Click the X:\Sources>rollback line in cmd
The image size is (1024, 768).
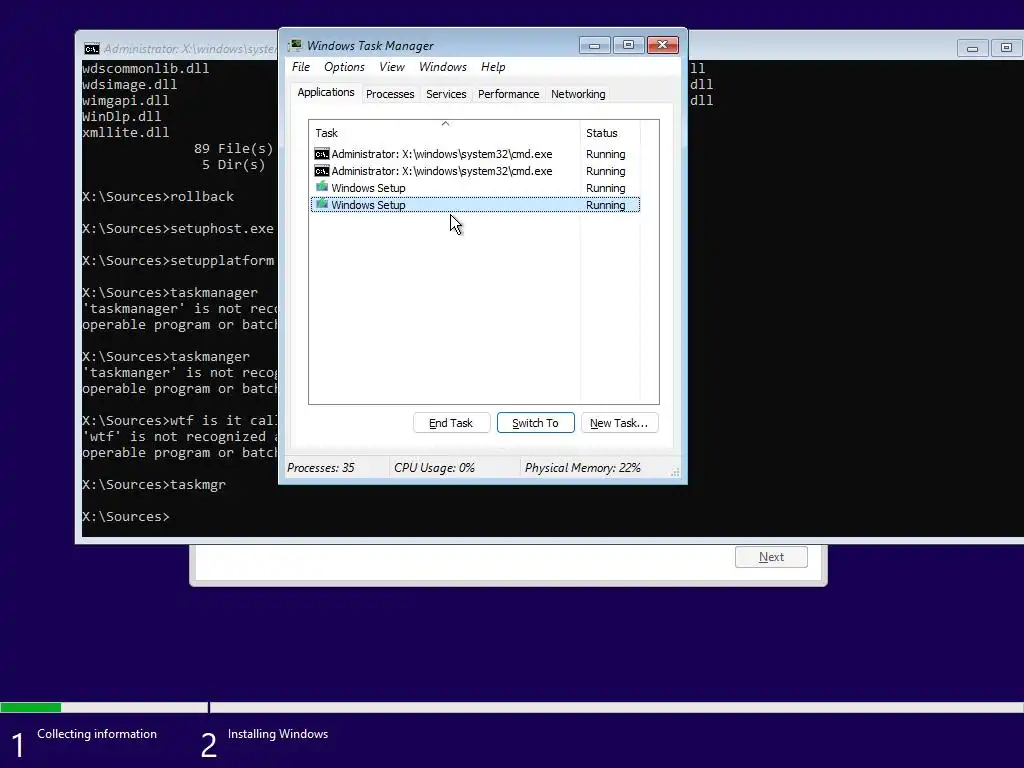(157, 197)
